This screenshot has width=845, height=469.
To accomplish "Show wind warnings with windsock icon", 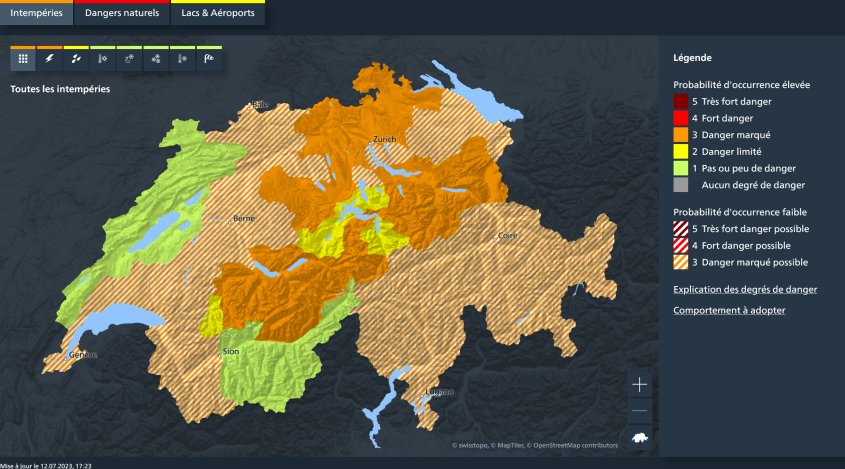I will point(209,59).
